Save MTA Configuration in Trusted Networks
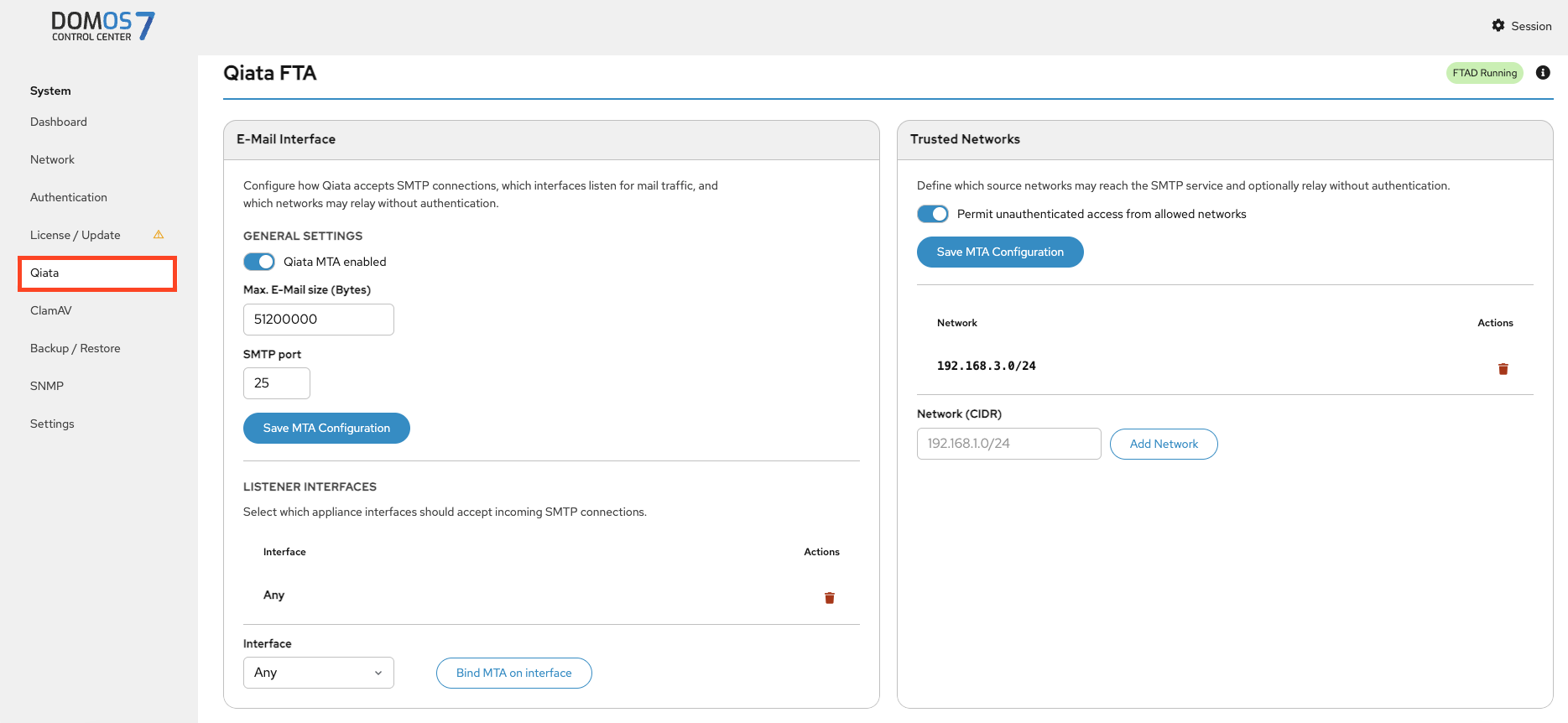Image resolution: width=1568 pixels, height=723 pixels. pos(1000,252)
